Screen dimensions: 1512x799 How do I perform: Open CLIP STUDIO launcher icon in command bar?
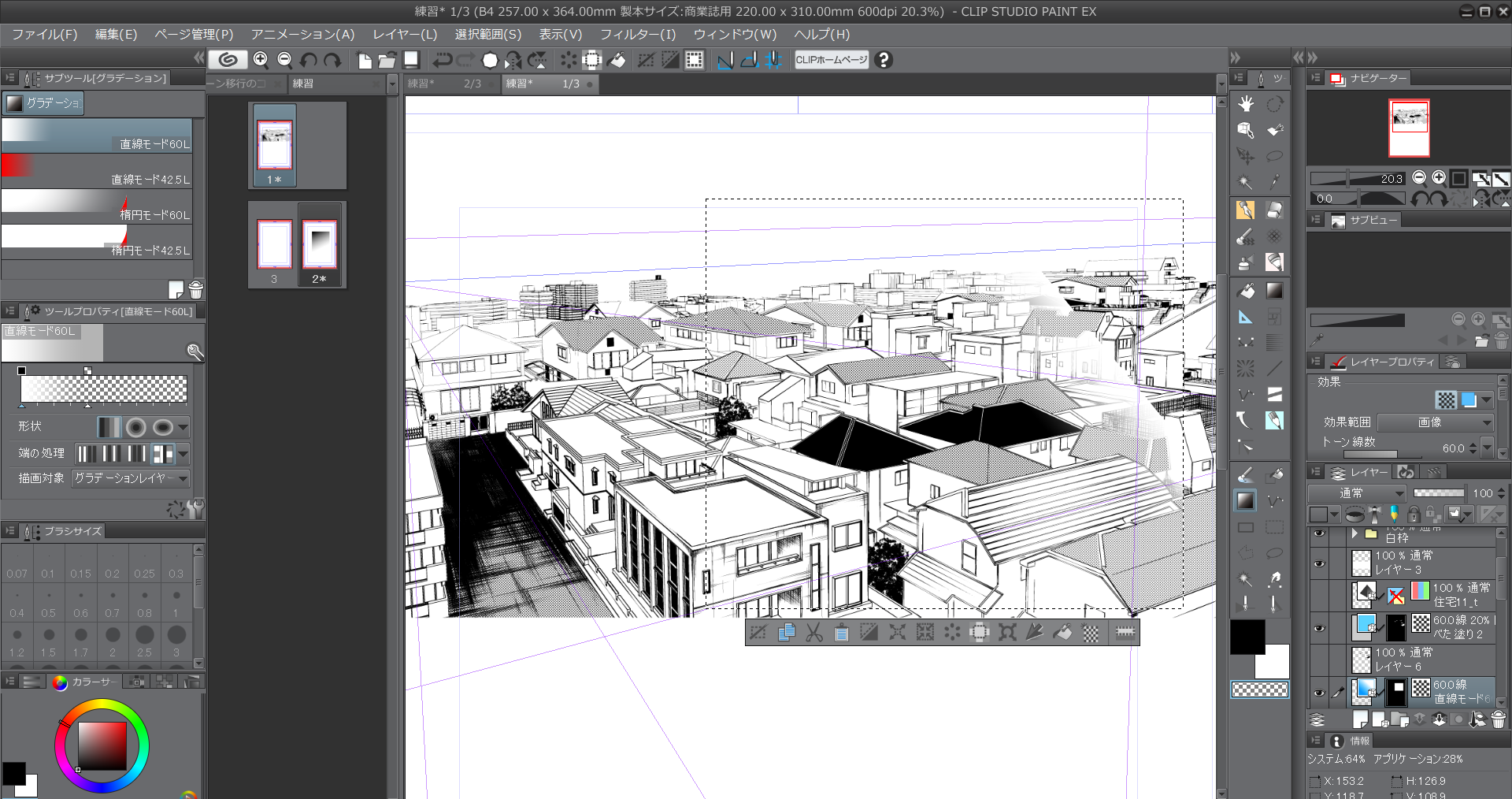(x=228, y=60)
